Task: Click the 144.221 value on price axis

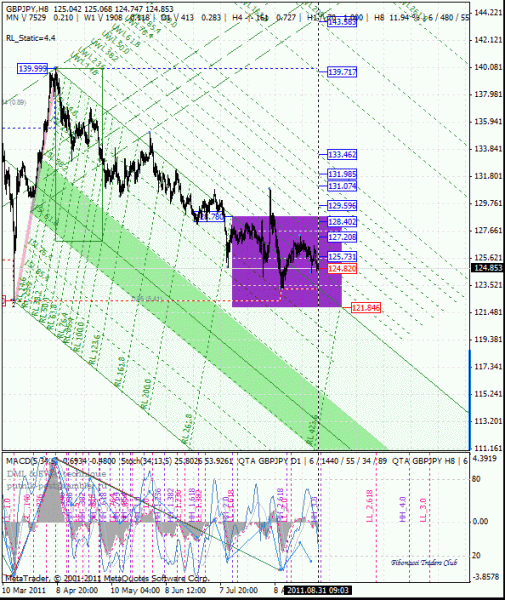Action: 488,13
